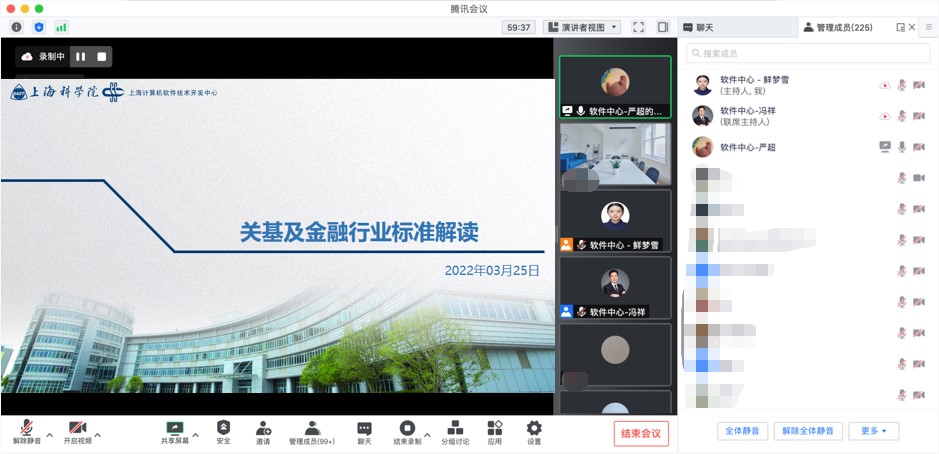Toggle the sidebar panel icon

point(662,27)
